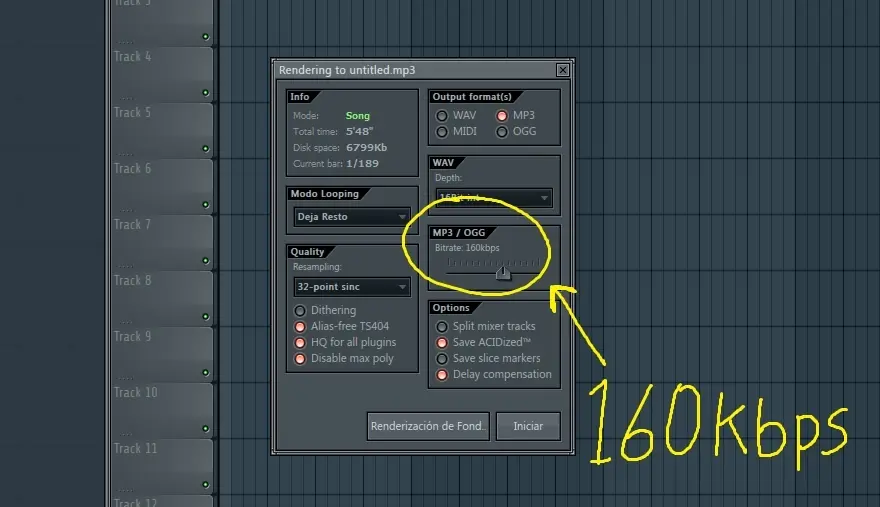Close the Rendering to untitled.mp3 dialog
Screen dimensions: 880x507
click(562, 70)
